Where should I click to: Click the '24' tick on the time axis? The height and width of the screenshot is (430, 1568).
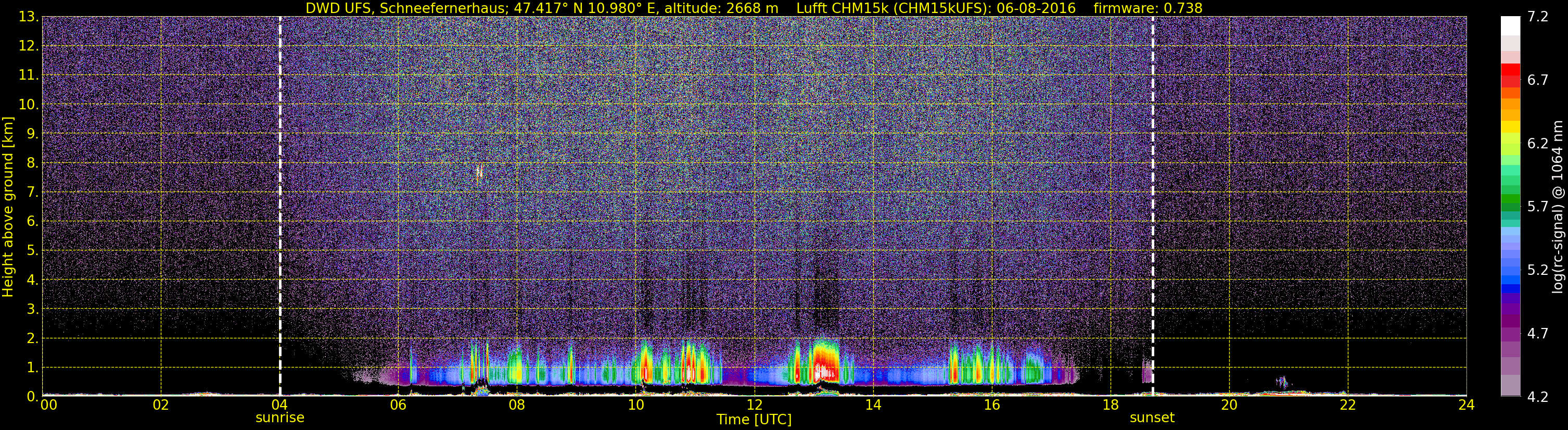[x=1467, y=405]
